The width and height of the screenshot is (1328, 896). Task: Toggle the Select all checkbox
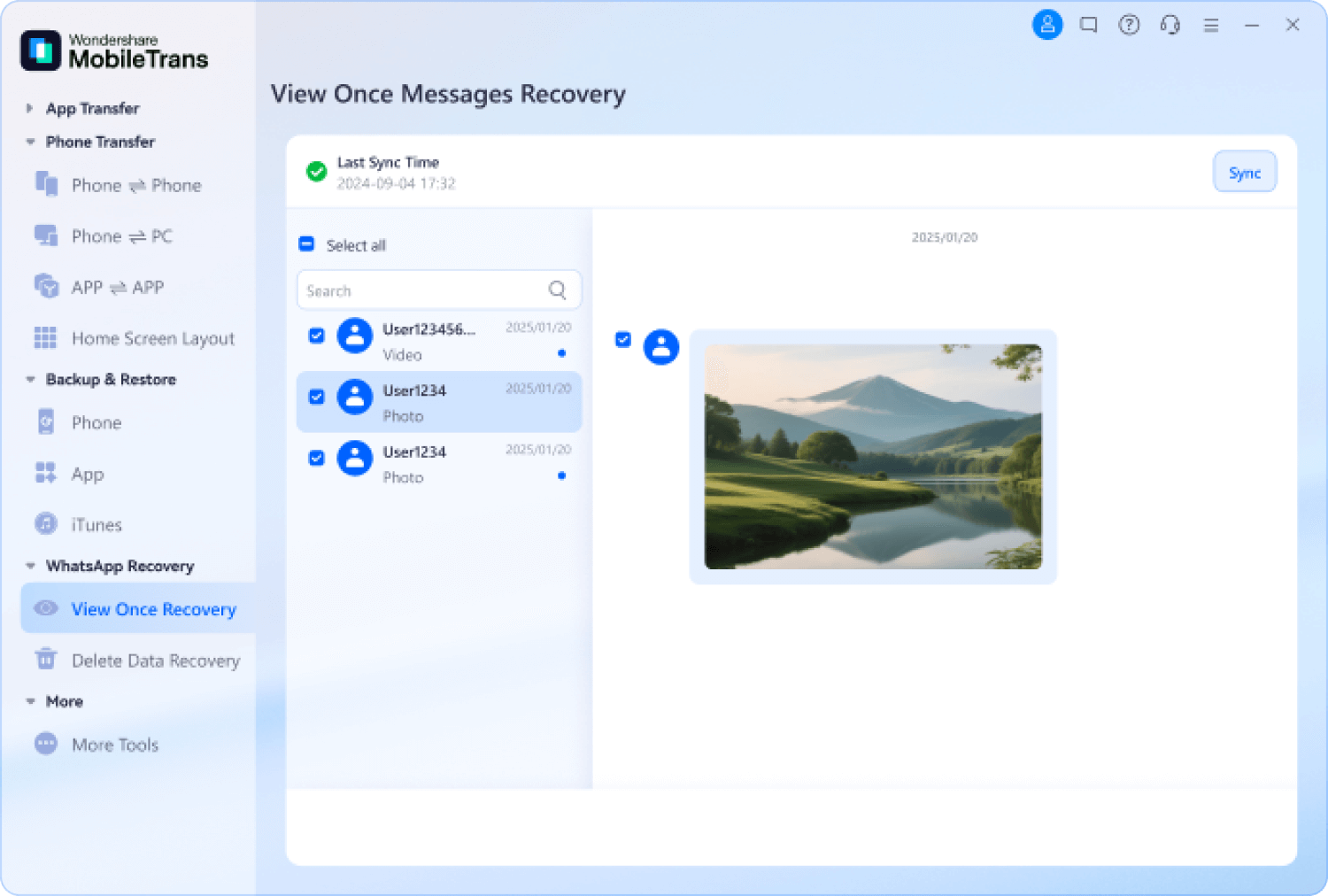coord(306,244)
